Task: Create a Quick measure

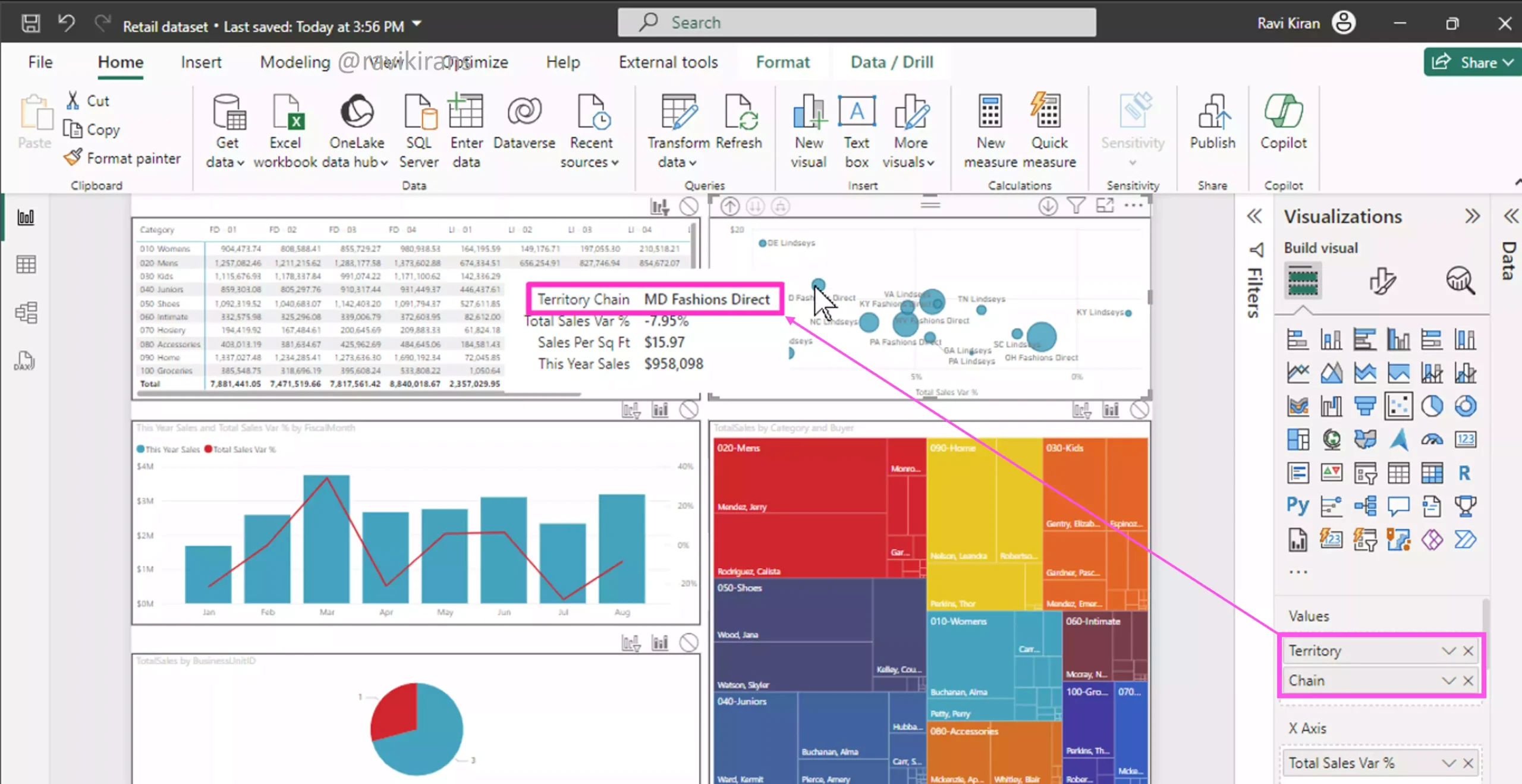Action: pyautogui.click(x=1049, y=131)
